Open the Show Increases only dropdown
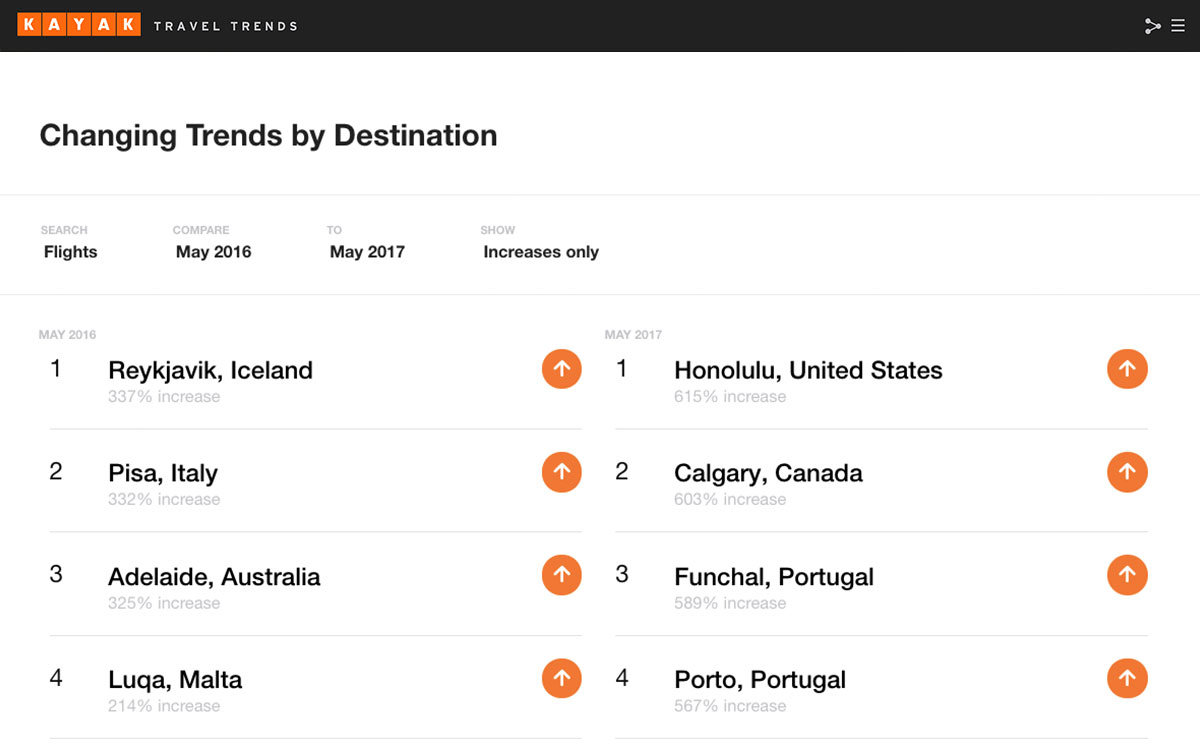This screenshot has width=1200, height=750. pos(541,252)
